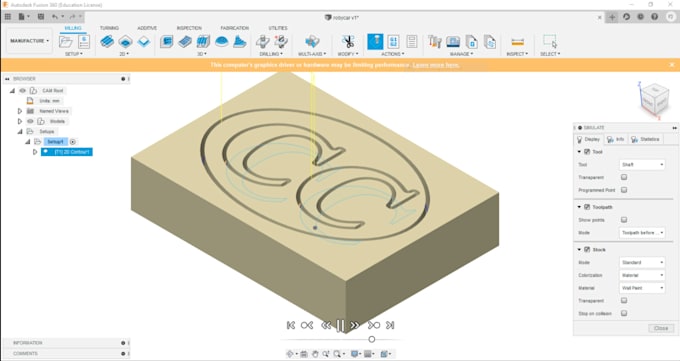
Task: Click the Save icon in the top bar
Action: coord(41,17)
